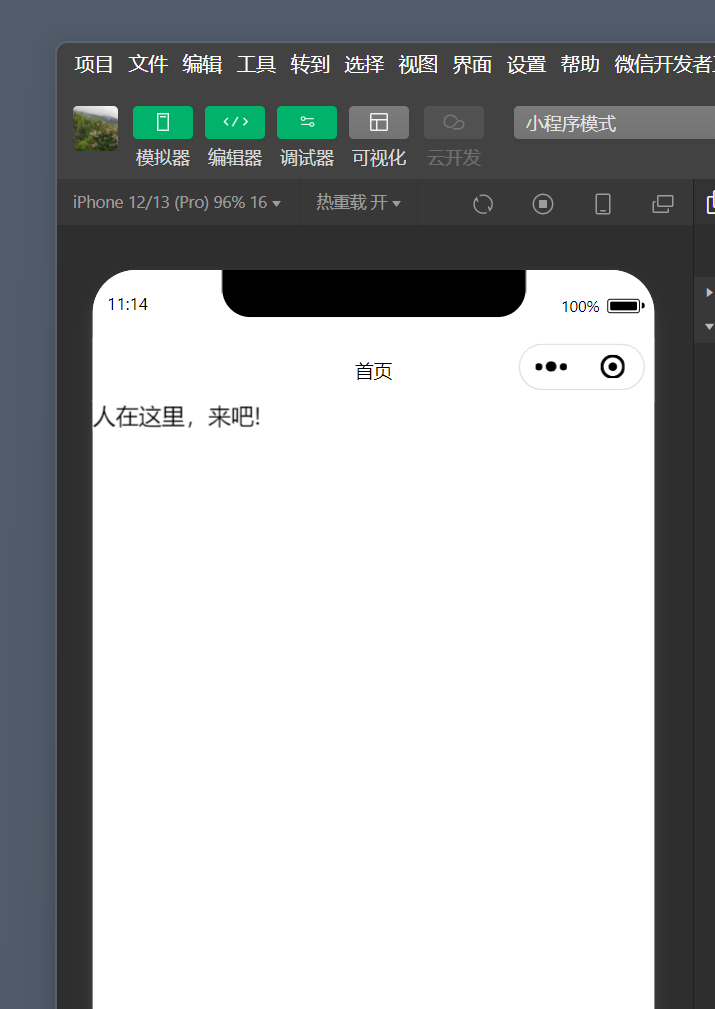Open the 项目 menu

(94, 64)
